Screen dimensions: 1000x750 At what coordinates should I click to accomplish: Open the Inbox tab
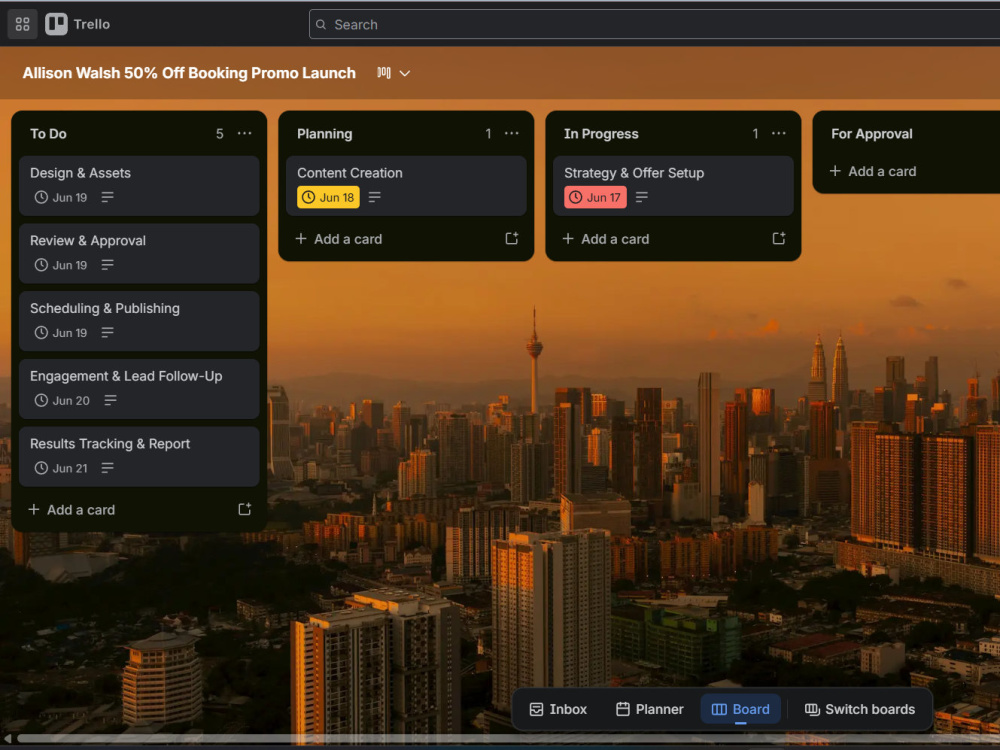pos(558,709)
